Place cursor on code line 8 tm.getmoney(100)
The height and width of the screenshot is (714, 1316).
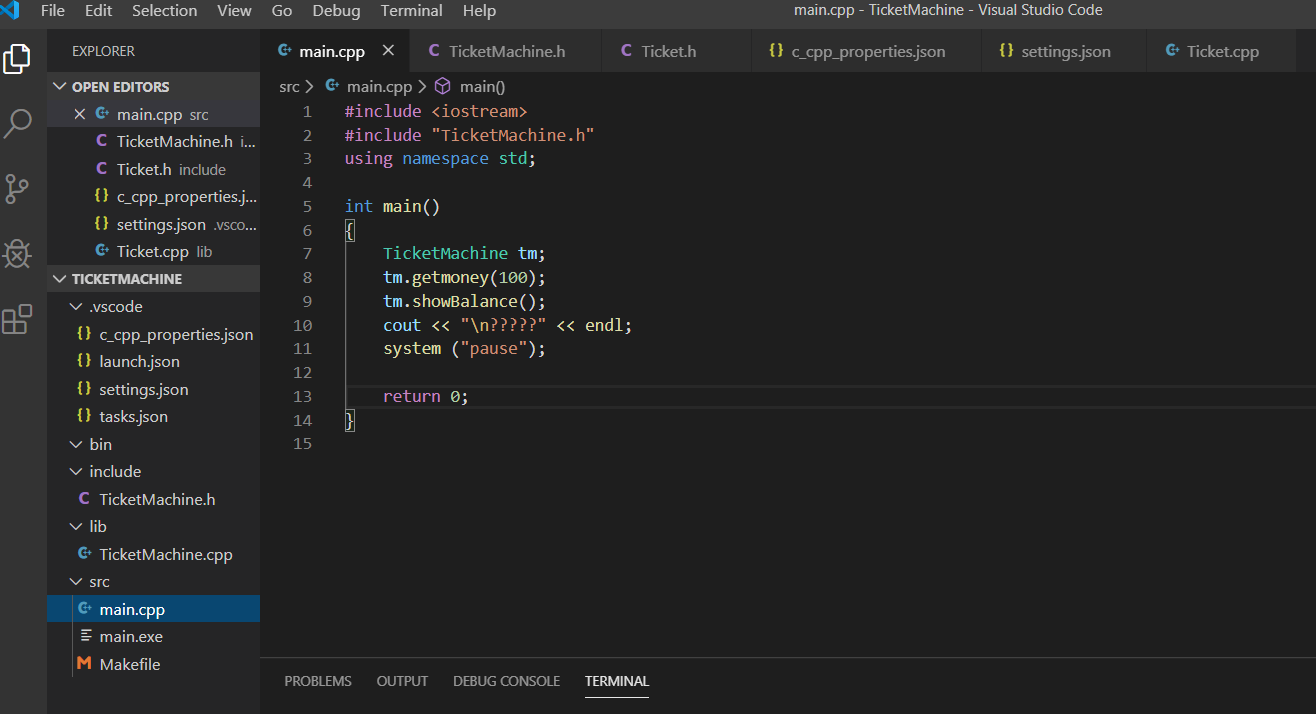(x=465, y=277)
